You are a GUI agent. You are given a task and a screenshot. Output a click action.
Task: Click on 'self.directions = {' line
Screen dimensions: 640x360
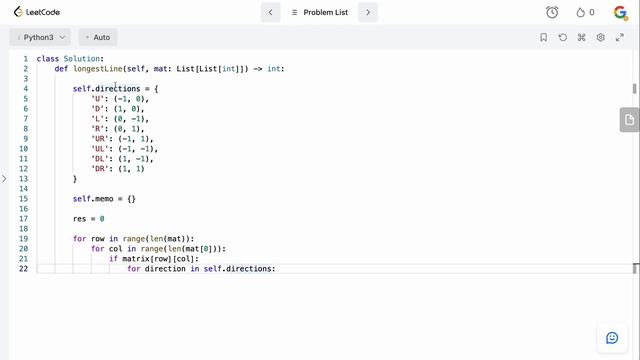pyautogui.click(x=116, y=89)
